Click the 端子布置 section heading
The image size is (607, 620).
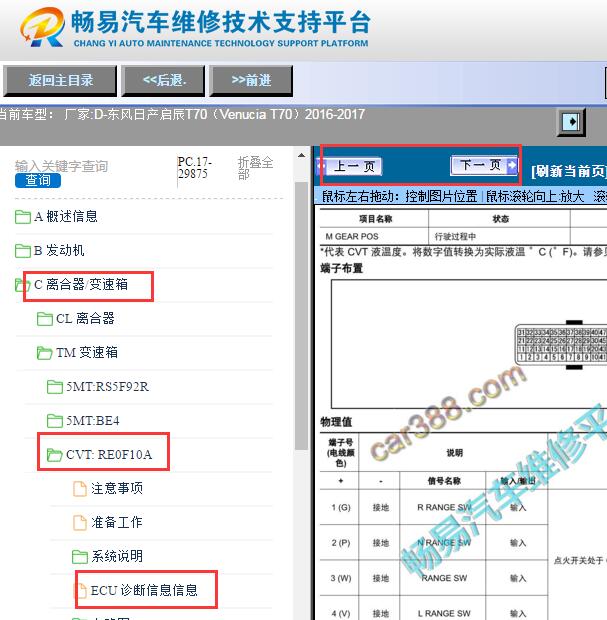pos(341,268)
